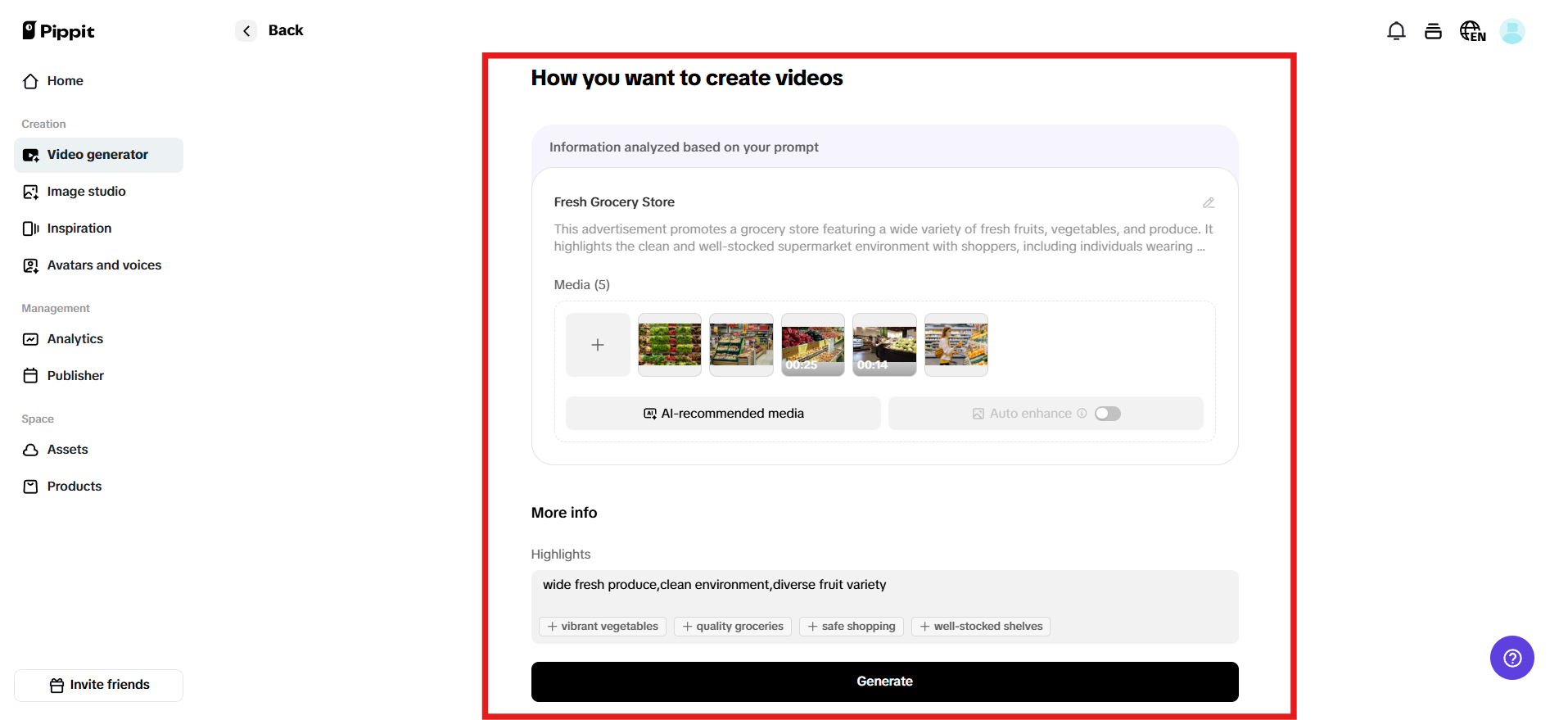Toggle the Auto enhance switch
This screenshot has height=720, width=1568.
1108,414
